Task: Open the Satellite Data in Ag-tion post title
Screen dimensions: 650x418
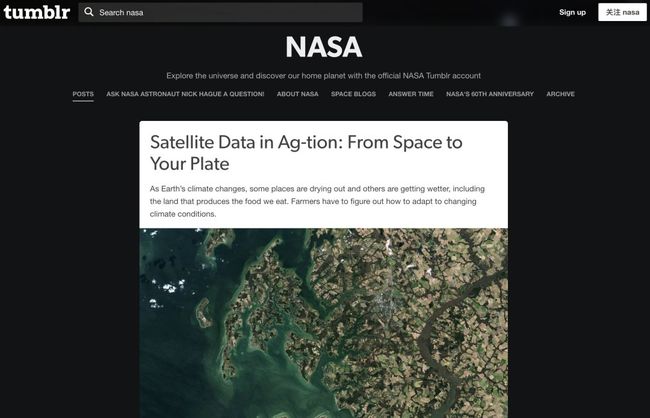Action: [x=306, y=153]
